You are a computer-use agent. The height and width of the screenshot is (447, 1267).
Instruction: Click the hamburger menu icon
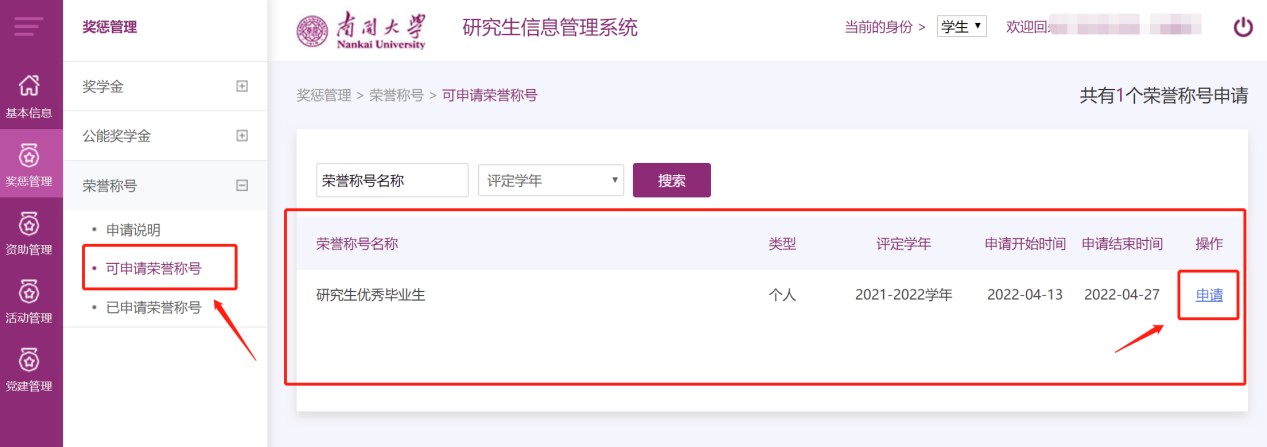coord(30,27)
